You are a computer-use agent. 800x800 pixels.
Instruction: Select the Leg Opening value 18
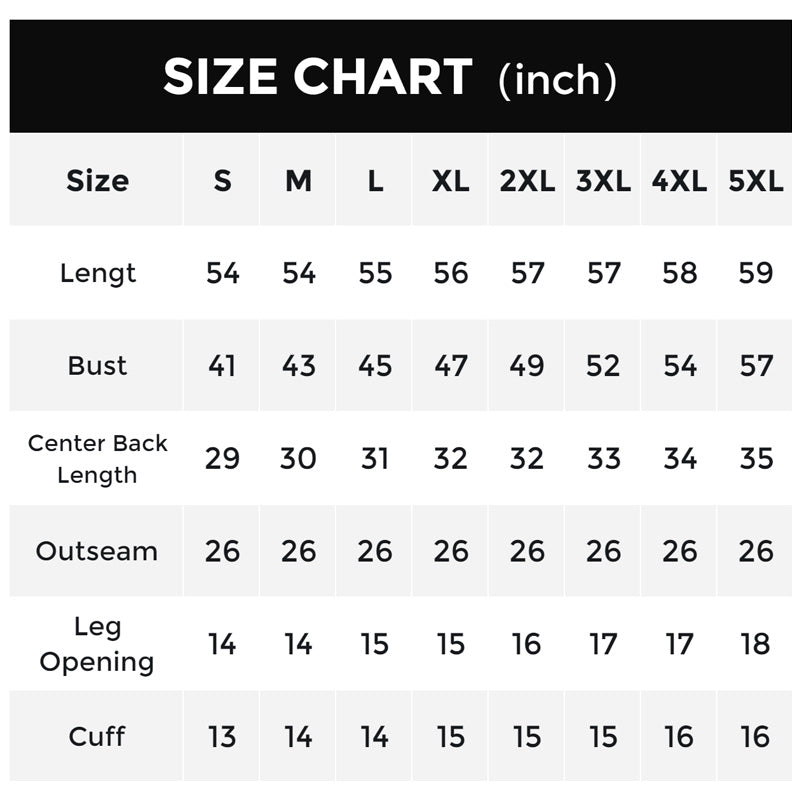point(756,644)
